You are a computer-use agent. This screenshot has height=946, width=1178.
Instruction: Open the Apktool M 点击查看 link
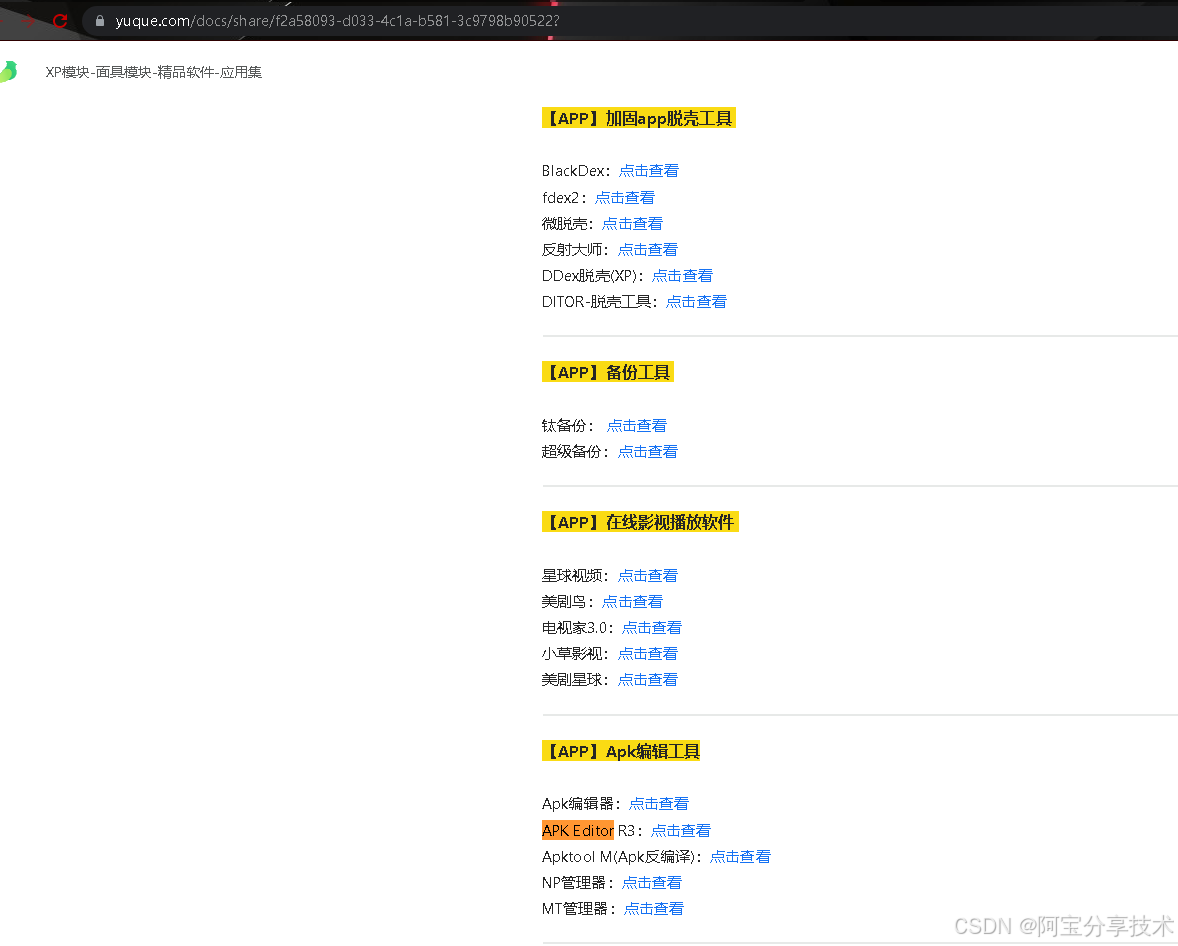coord(741,857)
